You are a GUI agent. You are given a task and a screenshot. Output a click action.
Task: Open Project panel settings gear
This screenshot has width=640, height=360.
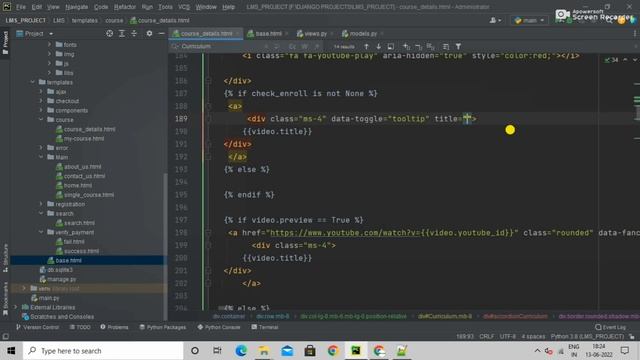point(149,33)
